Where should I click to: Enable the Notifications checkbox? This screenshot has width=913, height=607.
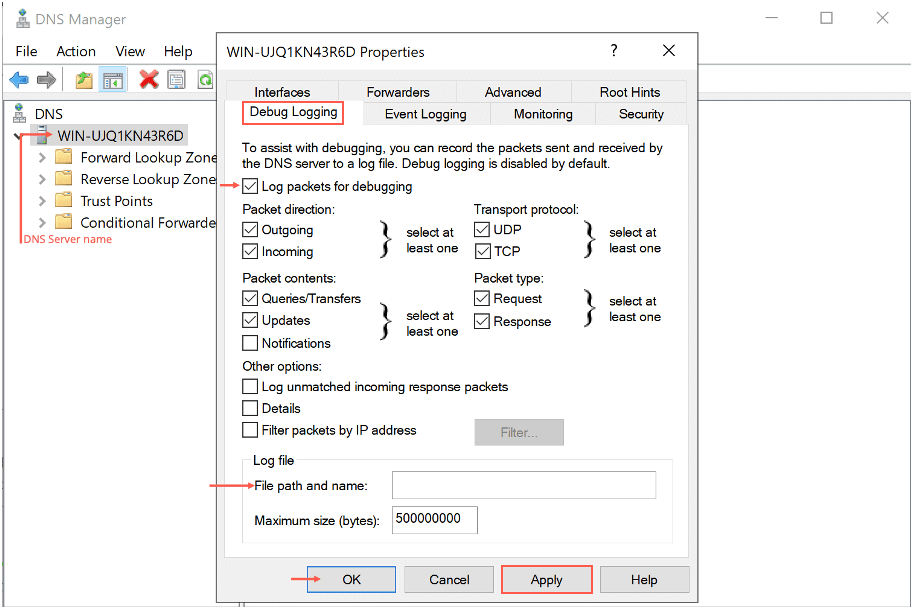(x=250, y=343)
